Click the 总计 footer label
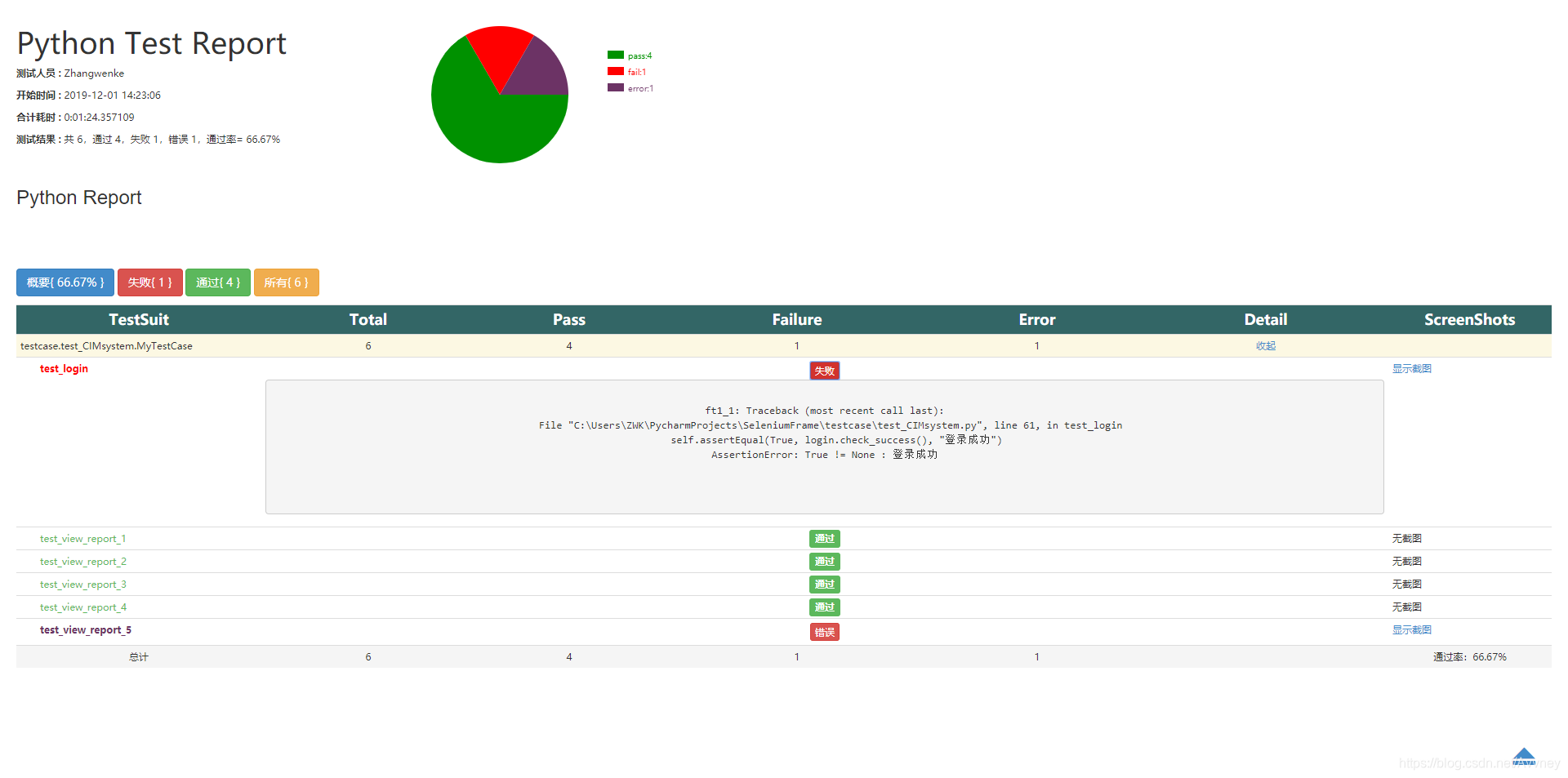This screenshot has width=1568, height=778. (139, 657)
